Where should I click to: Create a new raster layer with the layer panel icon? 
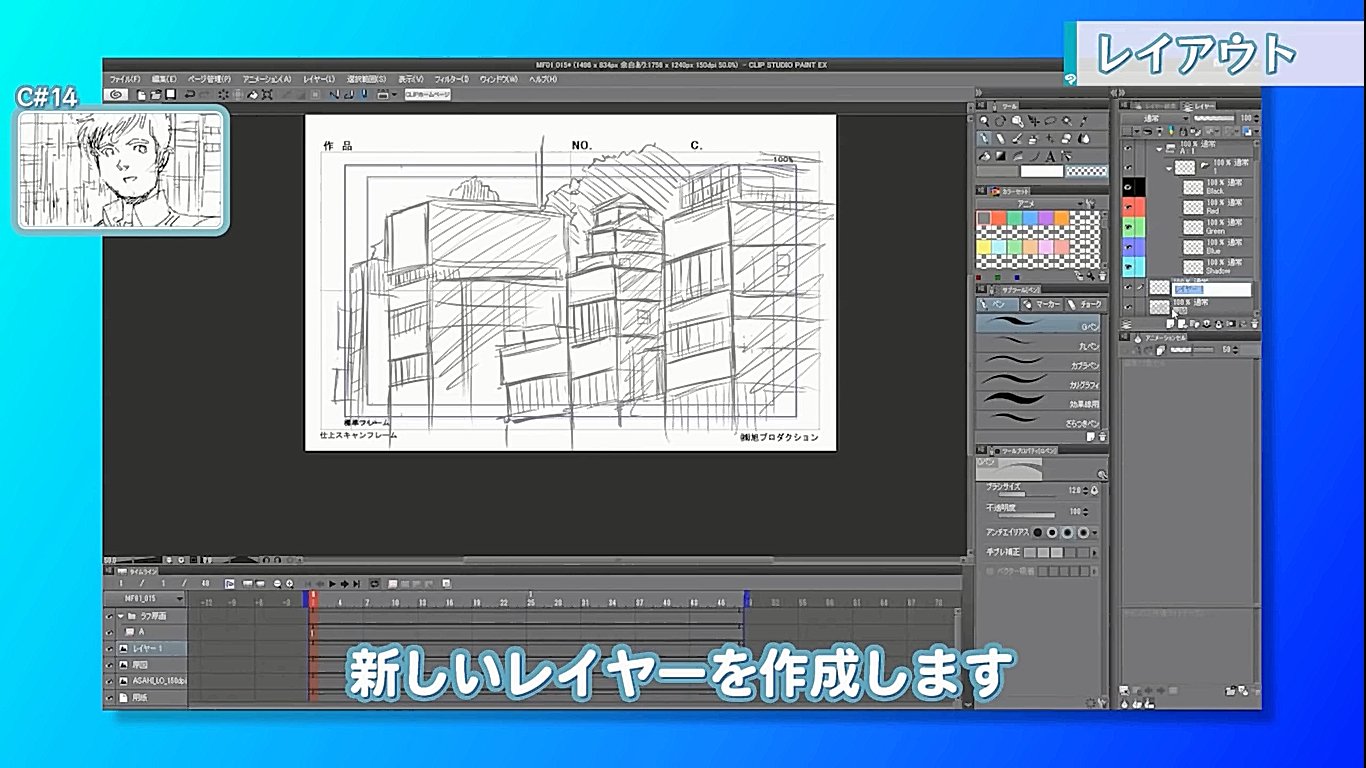pos(1172,323)
